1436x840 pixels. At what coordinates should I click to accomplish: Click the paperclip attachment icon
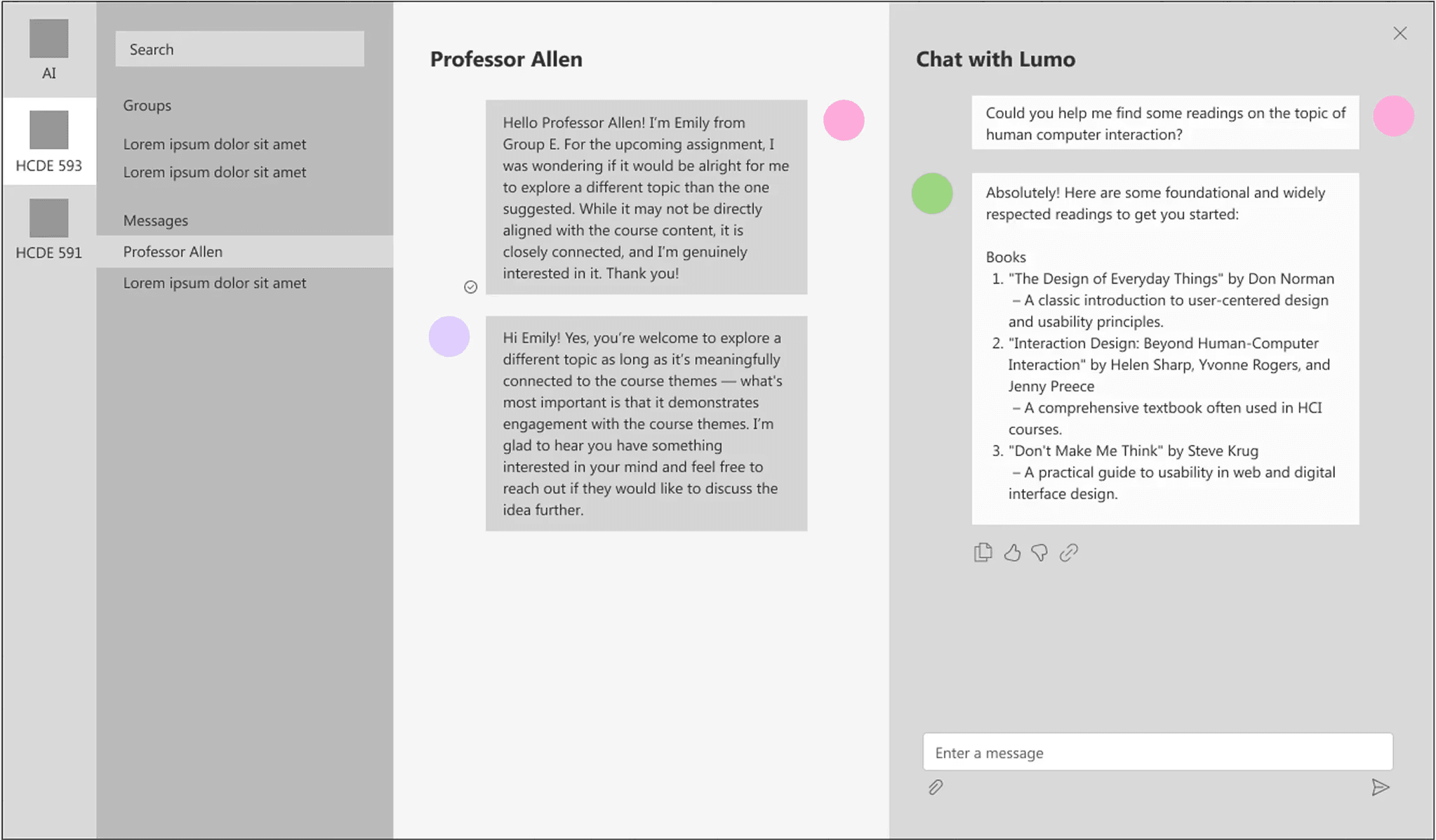[x=935, y=787]
